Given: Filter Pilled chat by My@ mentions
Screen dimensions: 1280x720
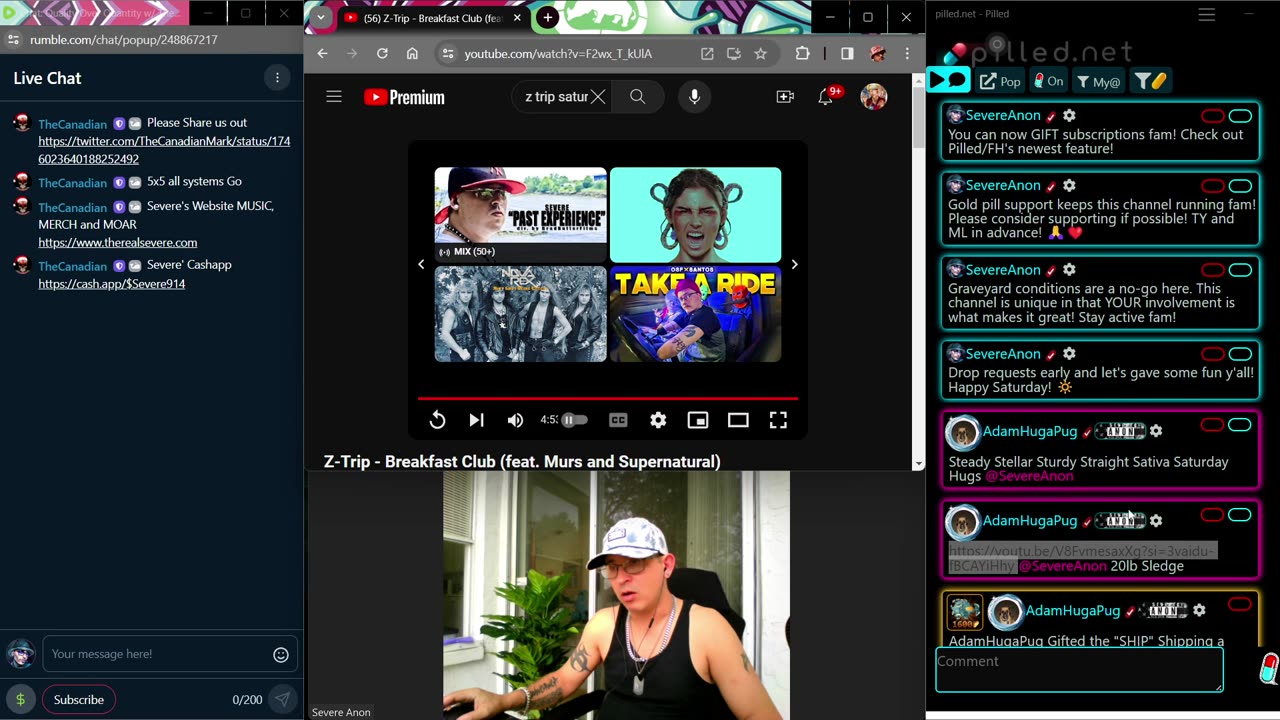Looking at the screenshot, I should (1099, 81).
